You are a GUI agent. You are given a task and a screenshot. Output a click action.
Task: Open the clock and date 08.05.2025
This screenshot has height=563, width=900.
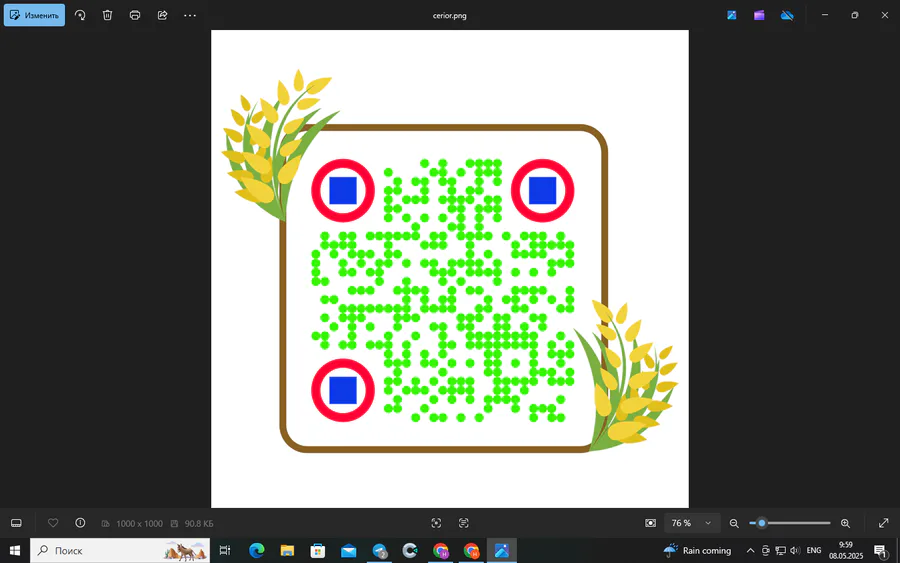846,550
